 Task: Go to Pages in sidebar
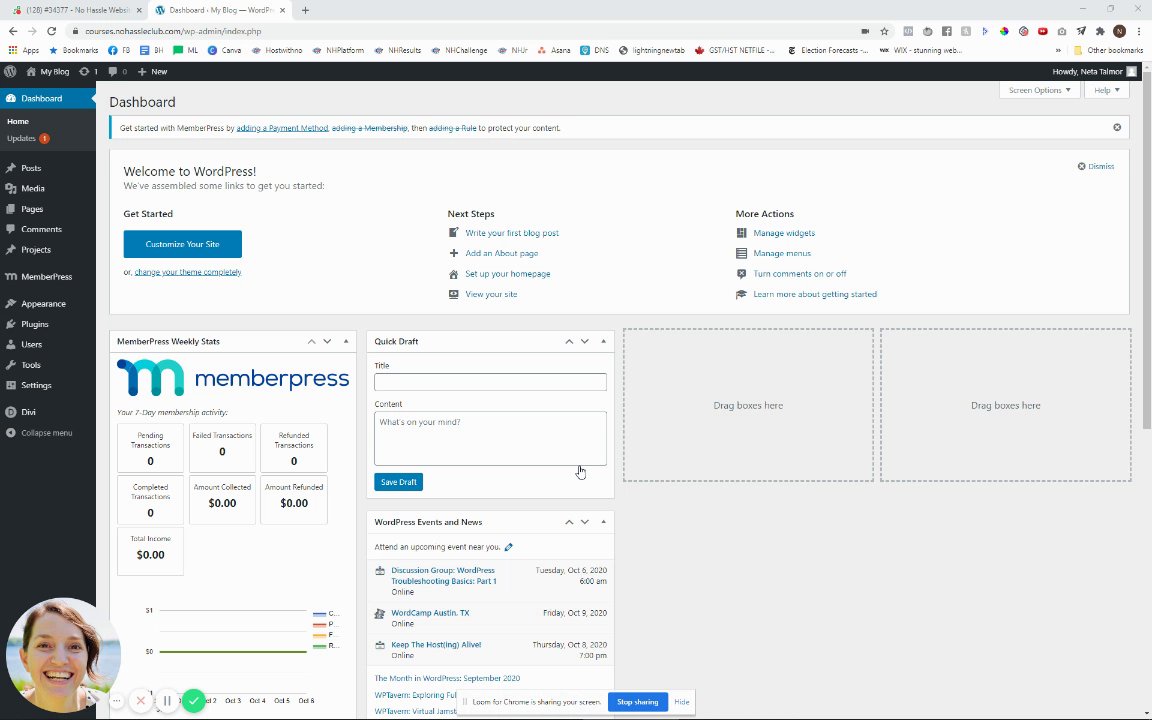click(32, 209)
